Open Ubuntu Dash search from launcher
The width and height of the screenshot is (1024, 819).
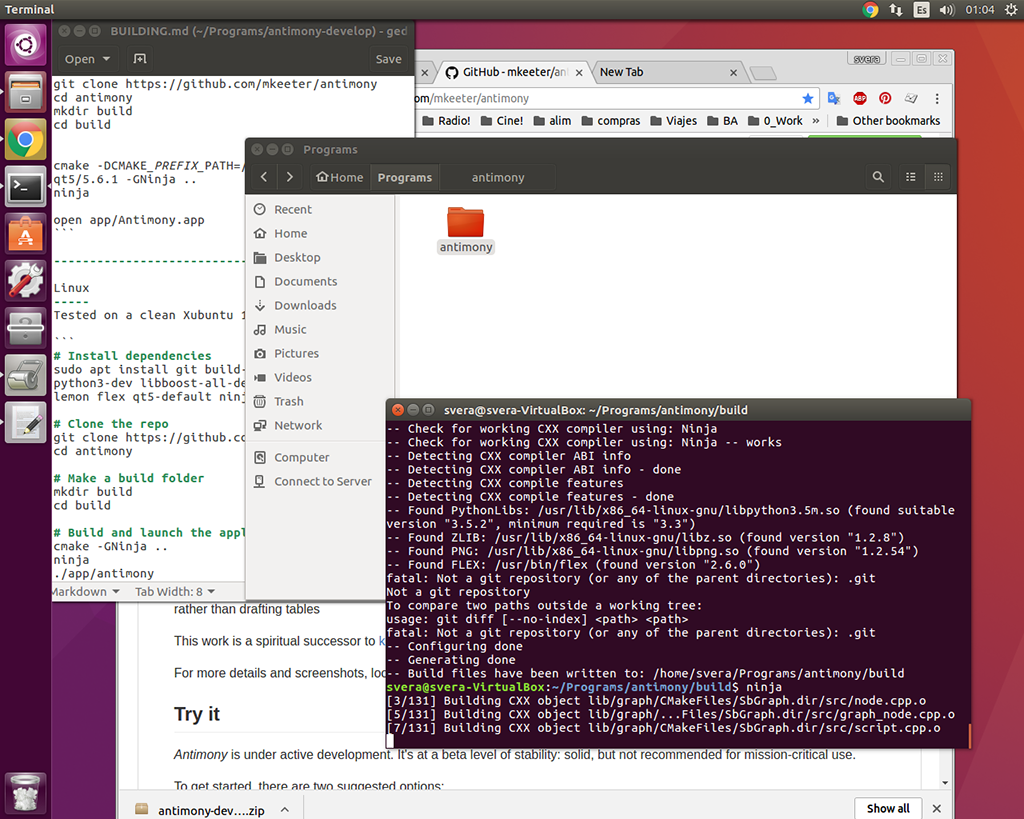point(25,45)
